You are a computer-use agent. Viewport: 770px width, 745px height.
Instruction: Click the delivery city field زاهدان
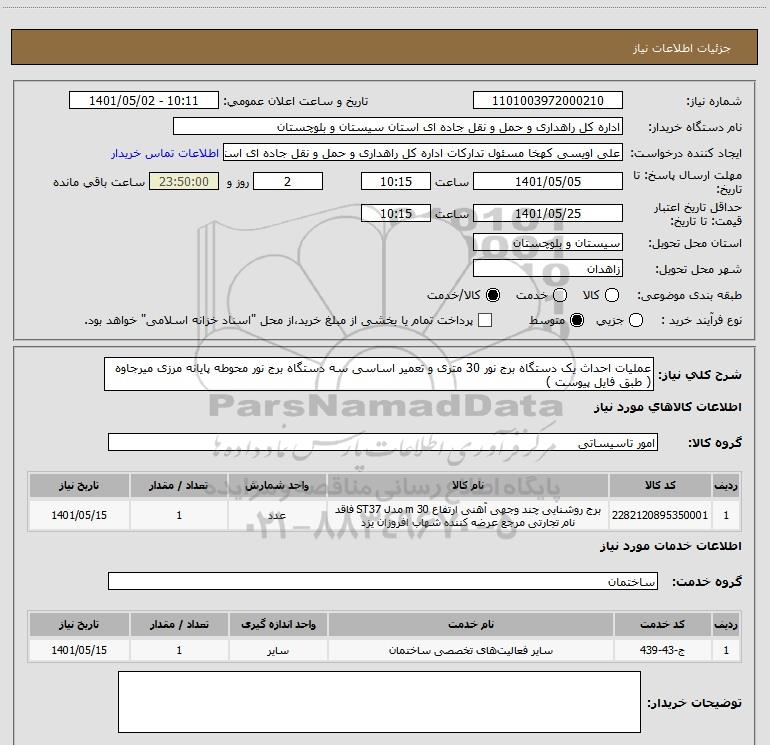[548, 268]
